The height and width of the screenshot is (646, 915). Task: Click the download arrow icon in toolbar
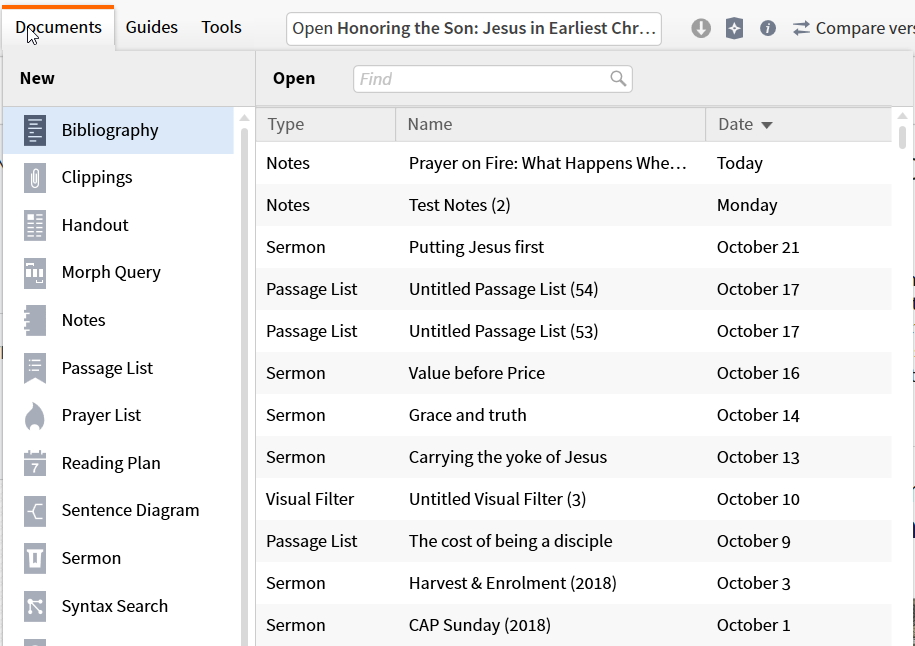tap(701, 28)
